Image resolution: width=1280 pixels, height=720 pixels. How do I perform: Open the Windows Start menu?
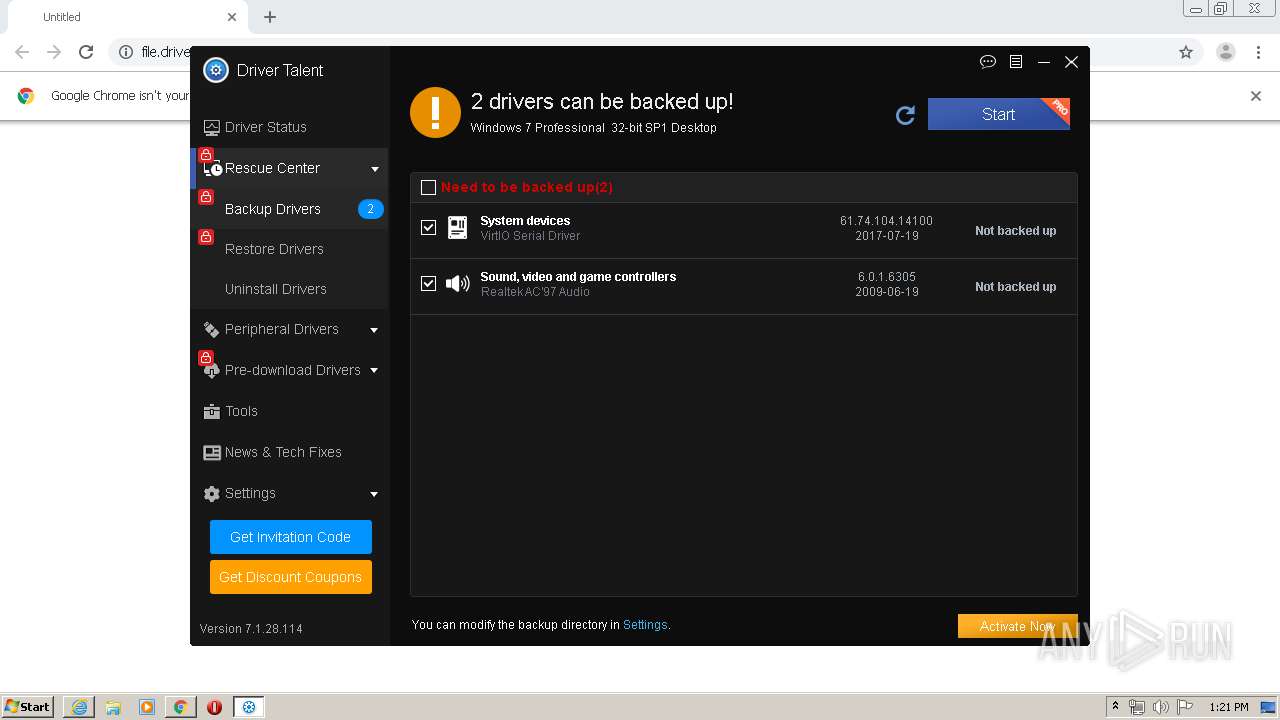28,707
